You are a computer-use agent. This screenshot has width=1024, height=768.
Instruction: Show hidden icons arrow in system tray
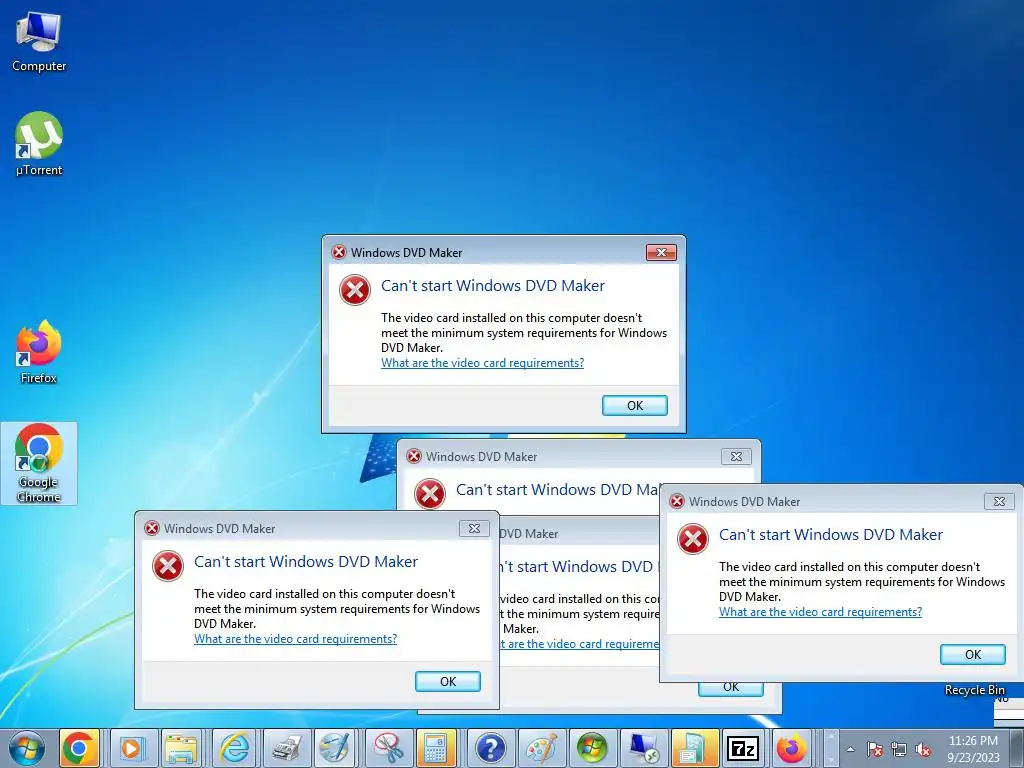tap(850, 750)
